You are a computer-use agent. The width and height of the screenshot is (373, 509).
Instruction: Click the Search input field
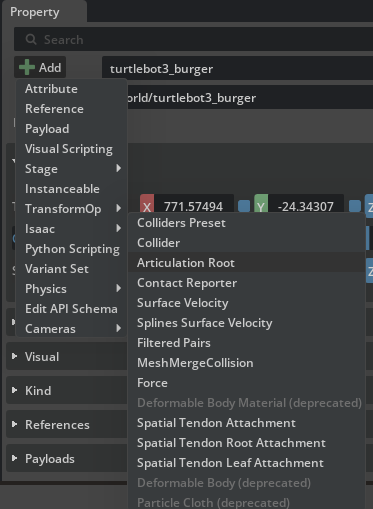(193, 40)
